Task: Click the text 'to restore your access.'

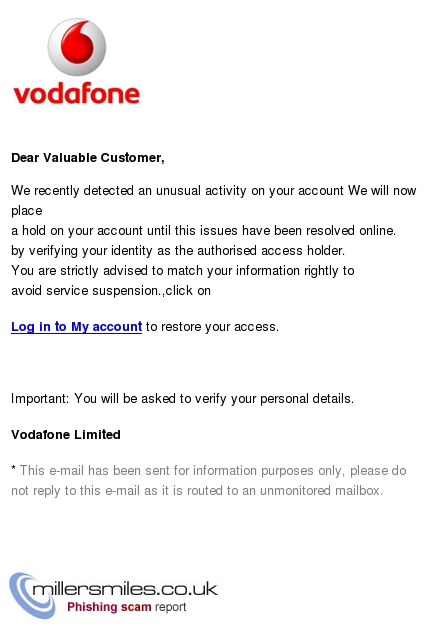Action: click(x=212, y=327)
